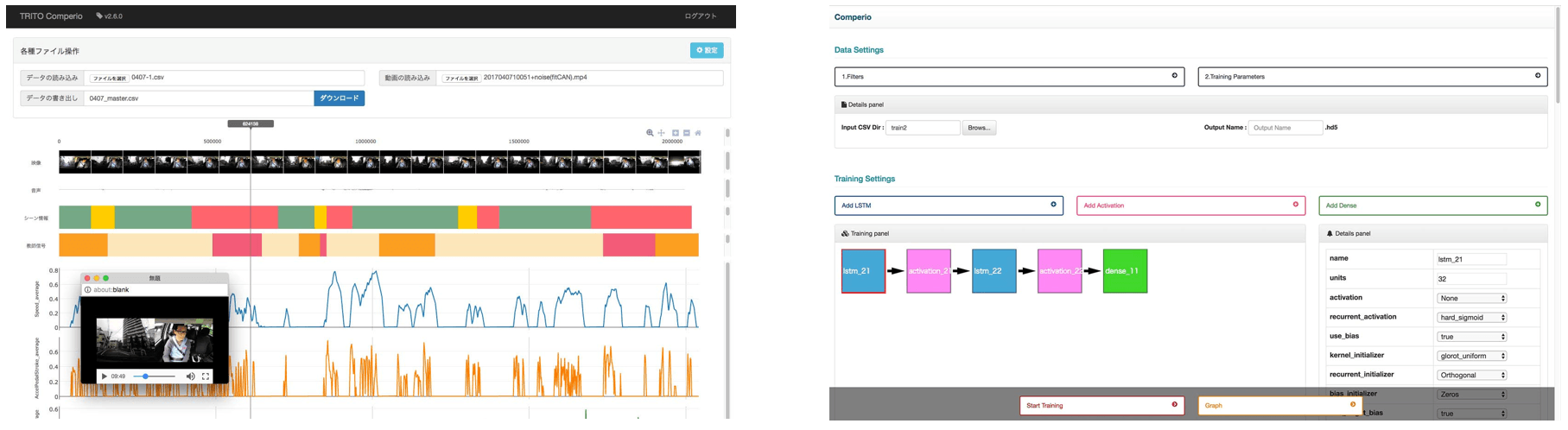The width and height of the screenshot is (1568, 430).
Task: Click ログアウト in the top navbar
Action: tap(700, 16)
